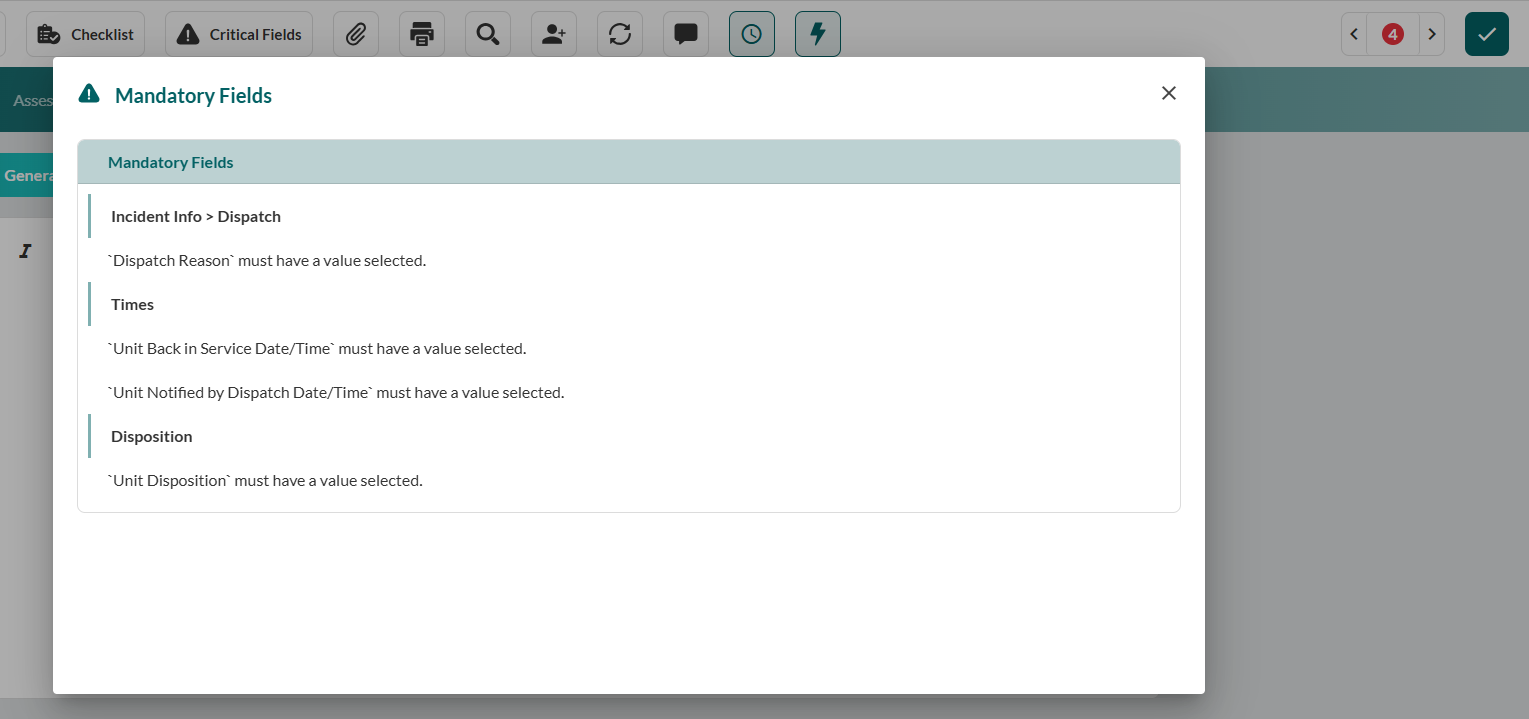Select the Print icon in the toolbar

[x=421, y=33]
